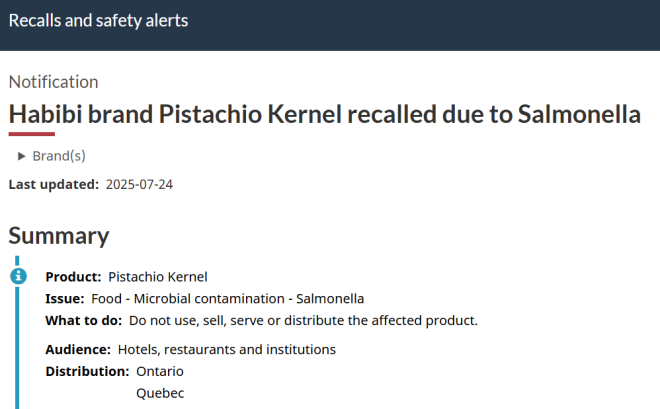Click the "Product:" field label
Image resolution: width=660 pixels, height=409 pixels.
pyautogui.click(x=73, y=276)
